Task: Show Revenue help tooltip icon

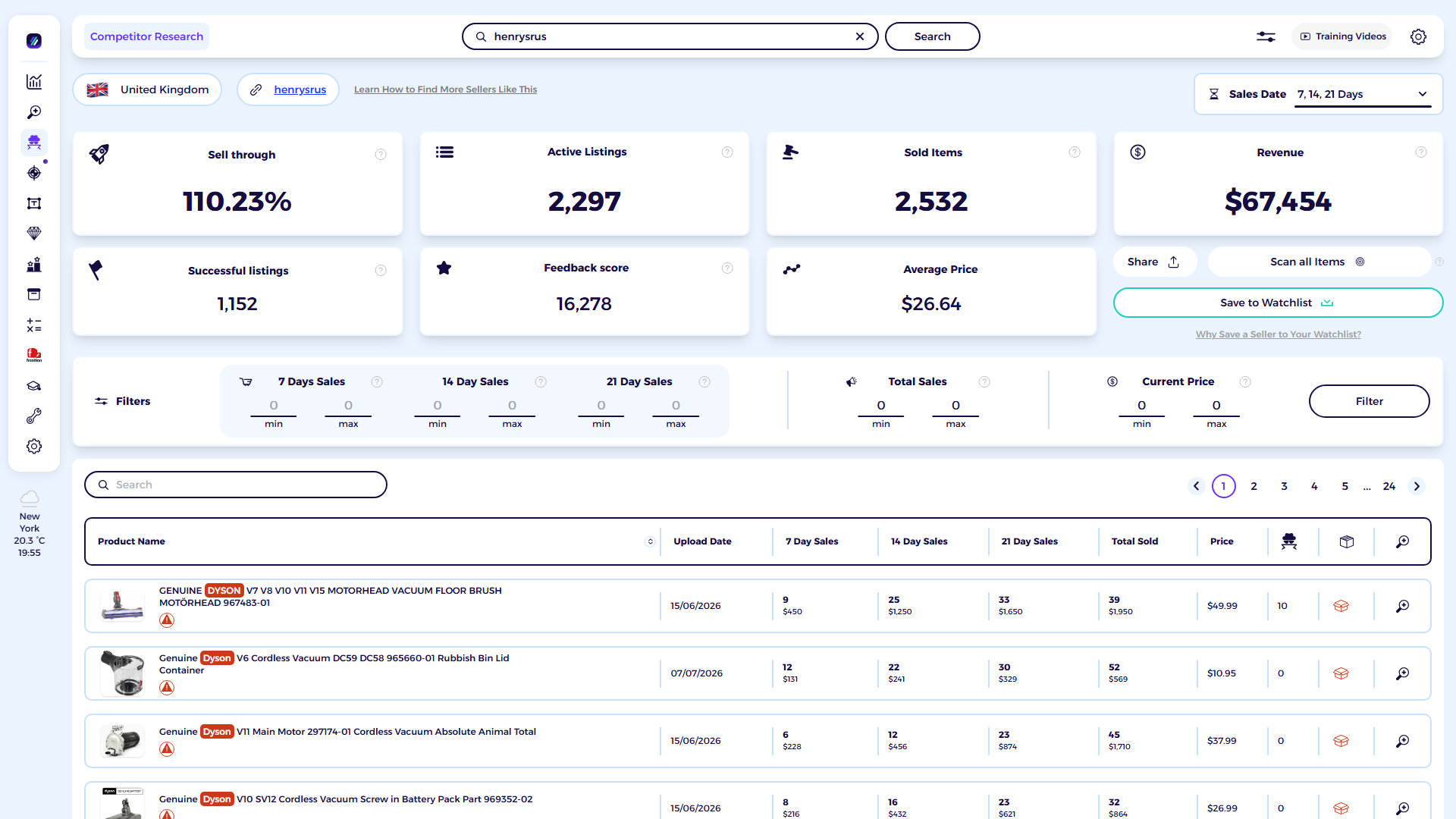Action: click(x=1421, y=152)
